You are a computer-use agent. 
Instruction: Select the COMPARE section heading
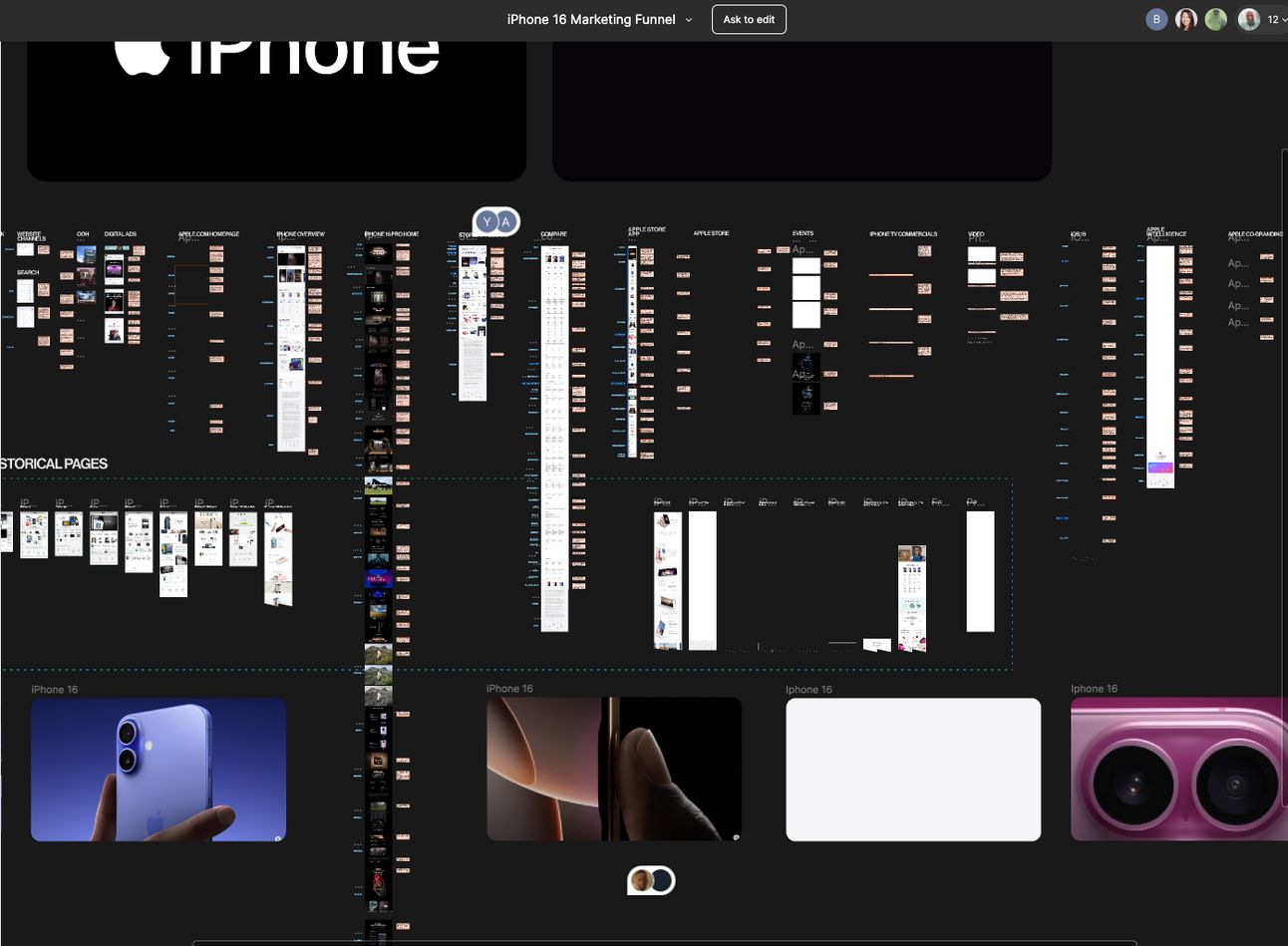click(553, 234)
